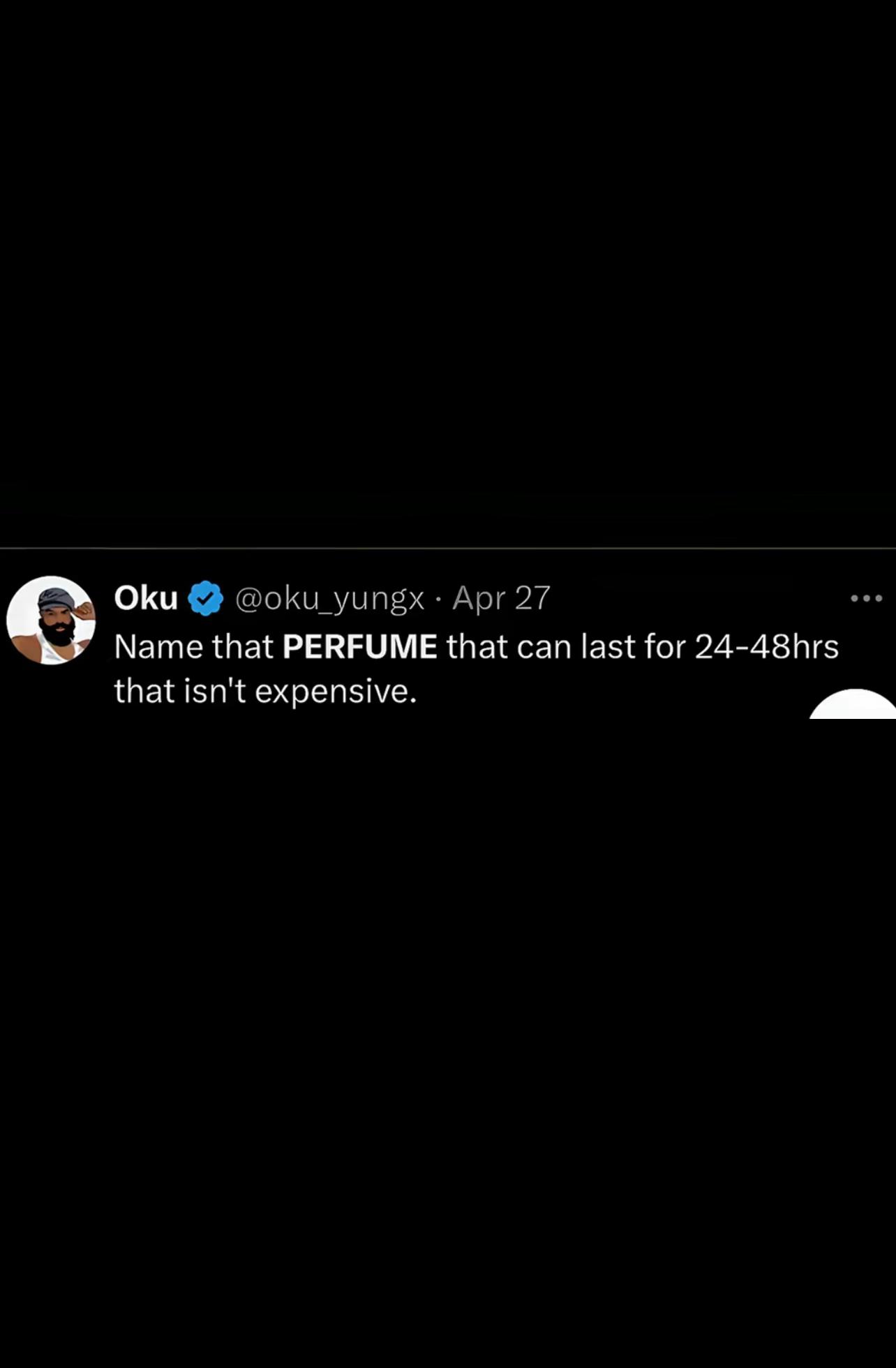Open Oku's profile picture
This screenshot has height=1368, width=896.
coord(51,620)
